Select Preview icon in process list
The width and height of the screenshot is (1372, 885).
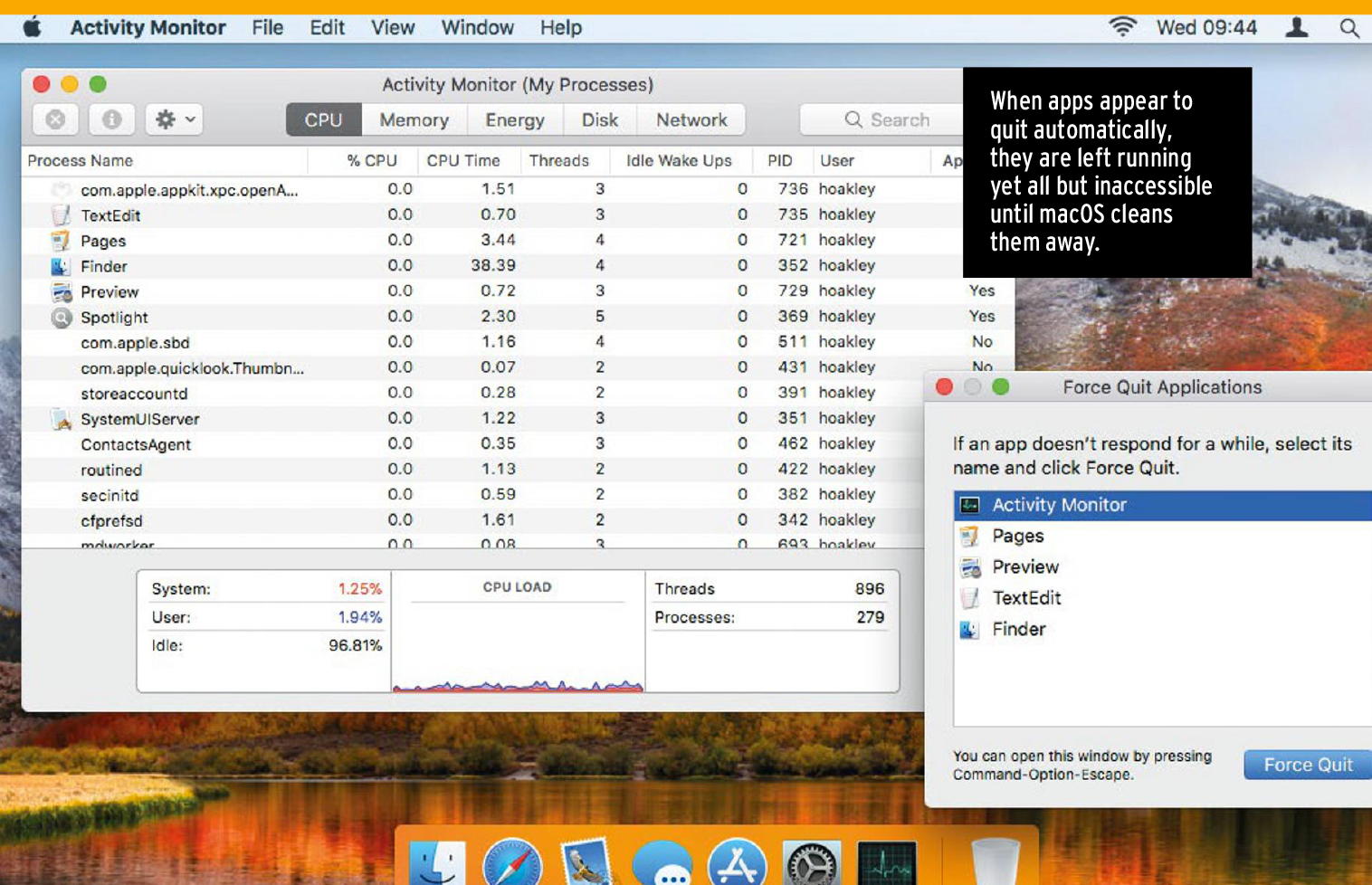point(61,291)
